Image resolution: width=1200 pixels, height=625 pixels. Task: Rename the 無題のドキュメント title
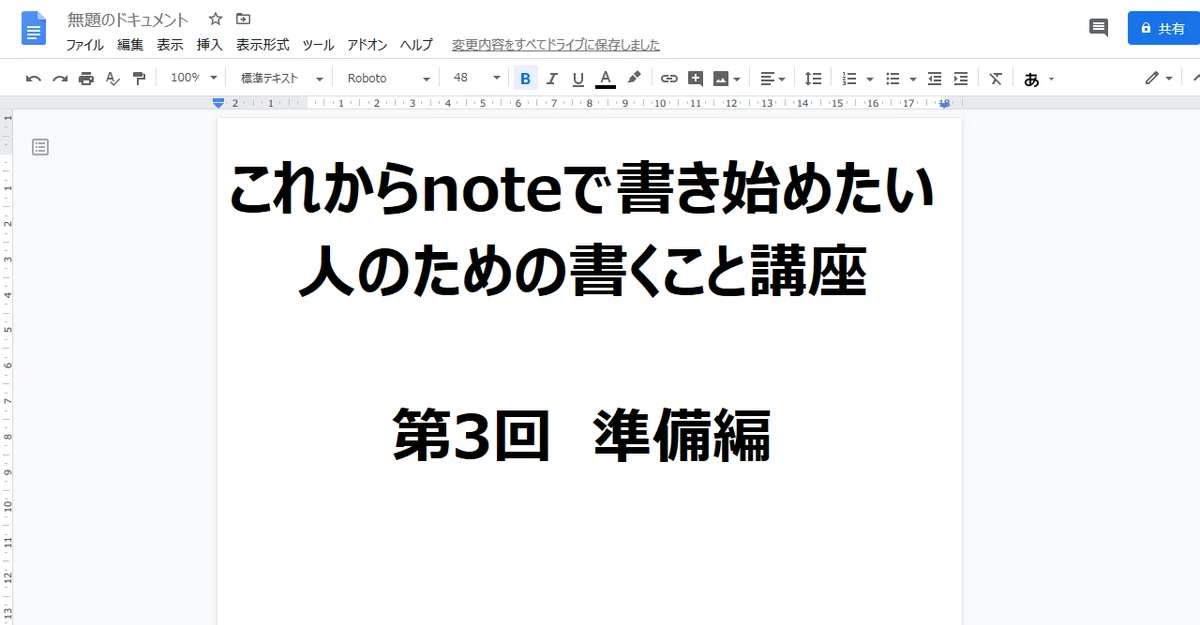128,20
